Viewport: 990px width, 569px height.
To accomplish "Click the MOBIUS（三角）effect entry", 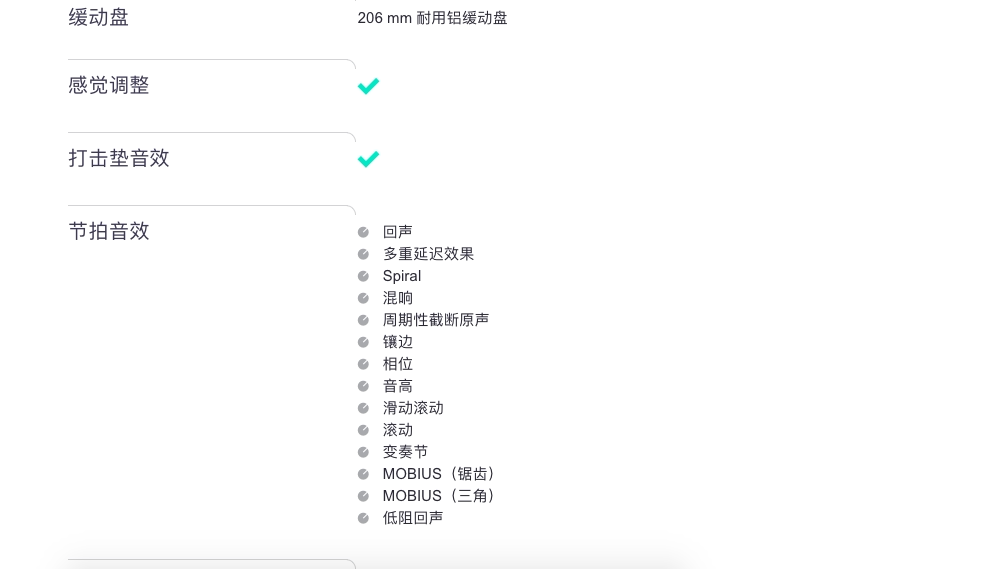I will click(438, 496).
